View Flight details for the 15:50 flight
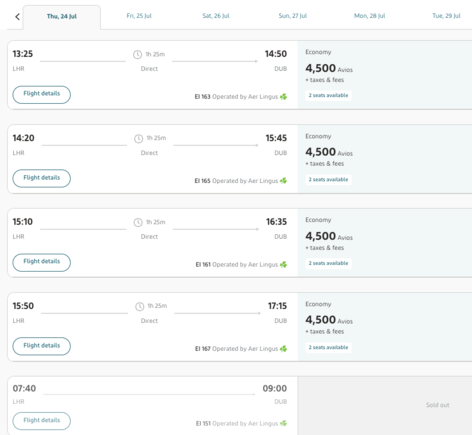The image size is (472, 435). tap(42, 346)
